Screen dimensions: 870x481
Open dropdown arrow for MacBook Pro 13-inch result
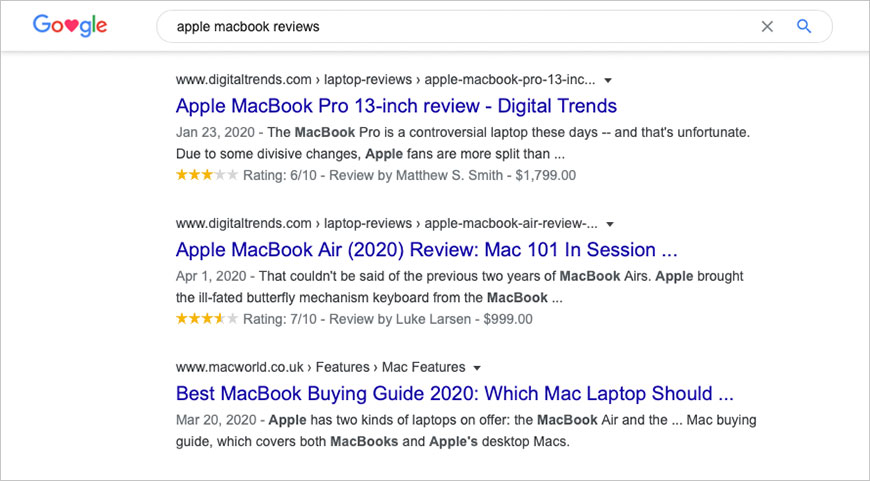click(x=608, y=80)
